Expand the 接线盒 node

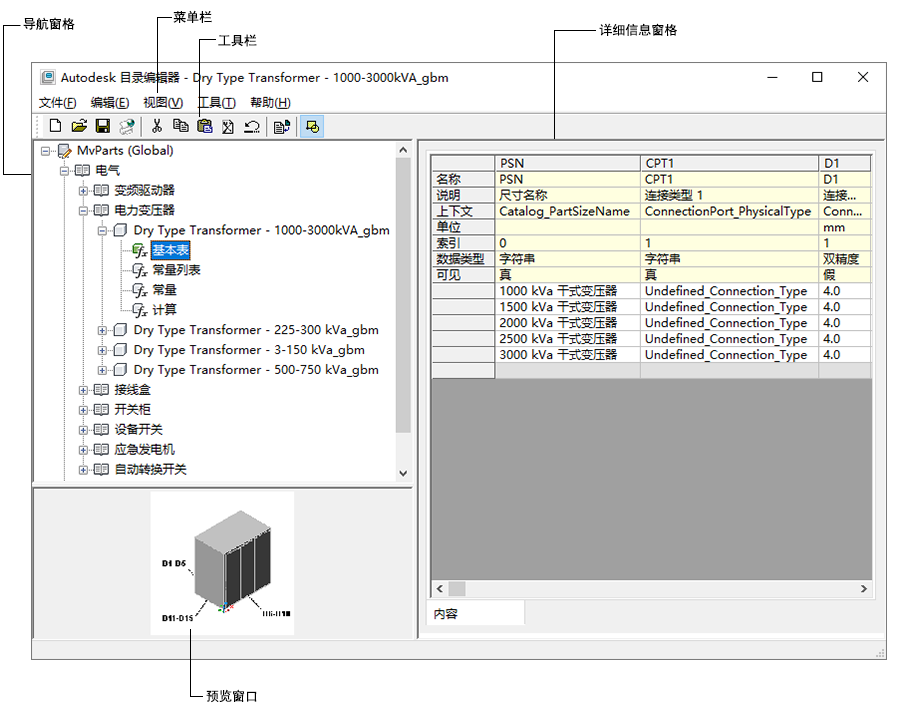coord(83,390)
